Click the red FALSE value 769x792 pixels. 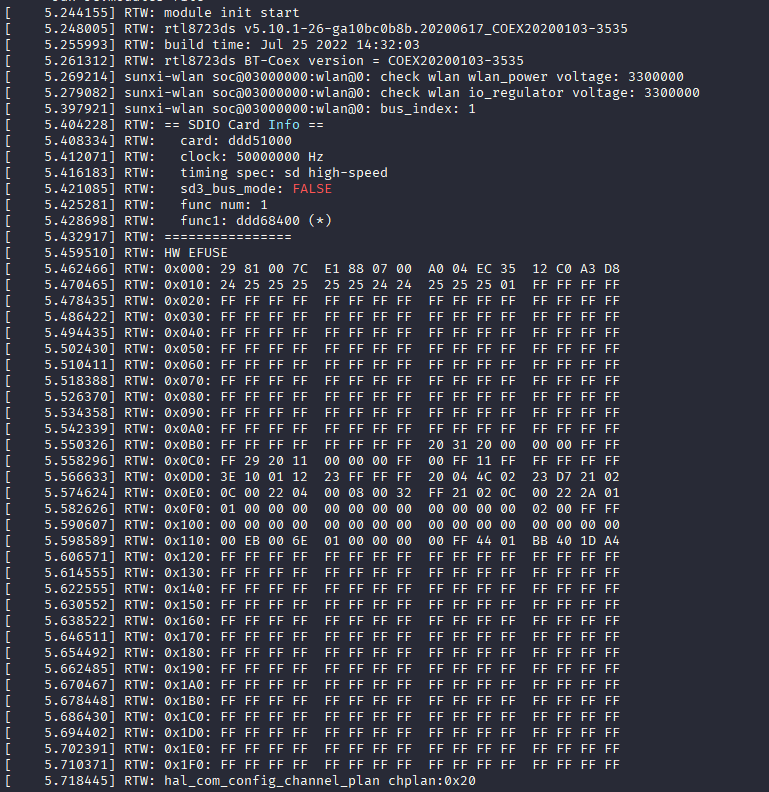[x=312, y=189]
